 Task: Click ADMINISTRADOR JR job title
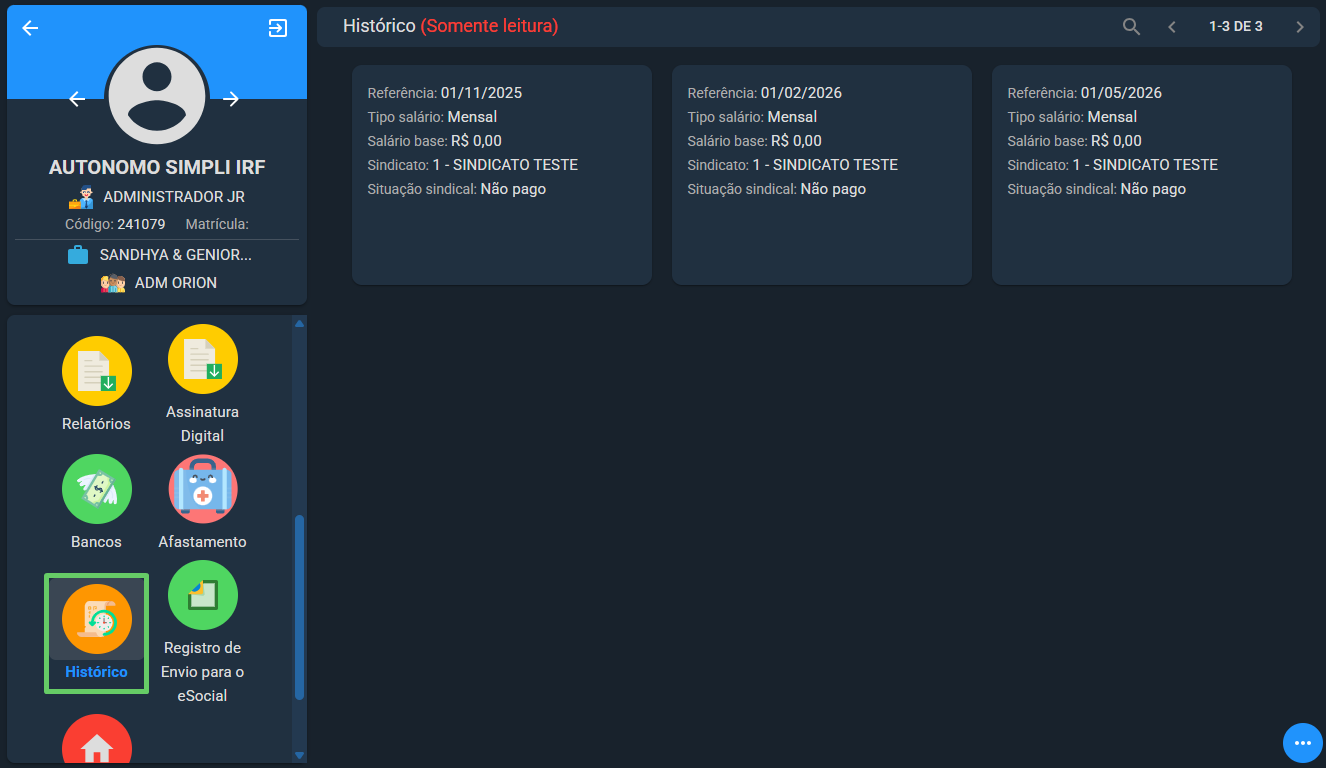174,197
